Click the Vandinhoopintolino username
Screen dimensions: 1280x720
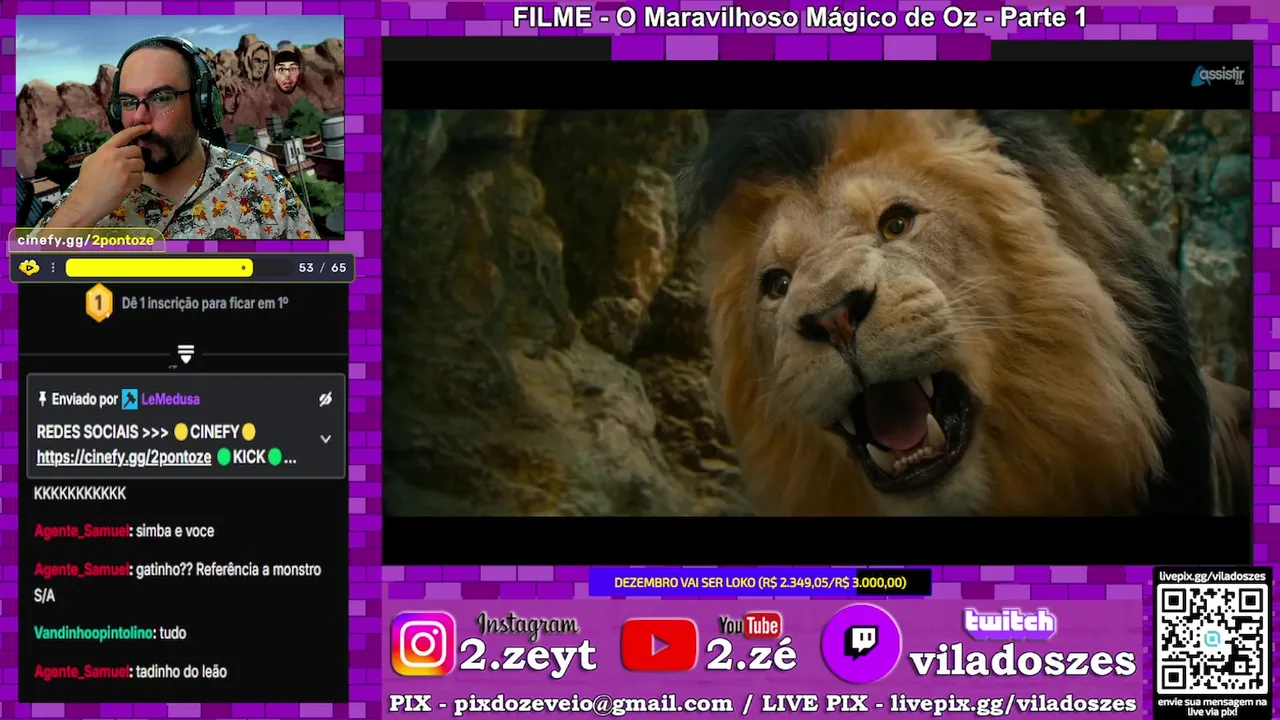click(x=94, y=633)
